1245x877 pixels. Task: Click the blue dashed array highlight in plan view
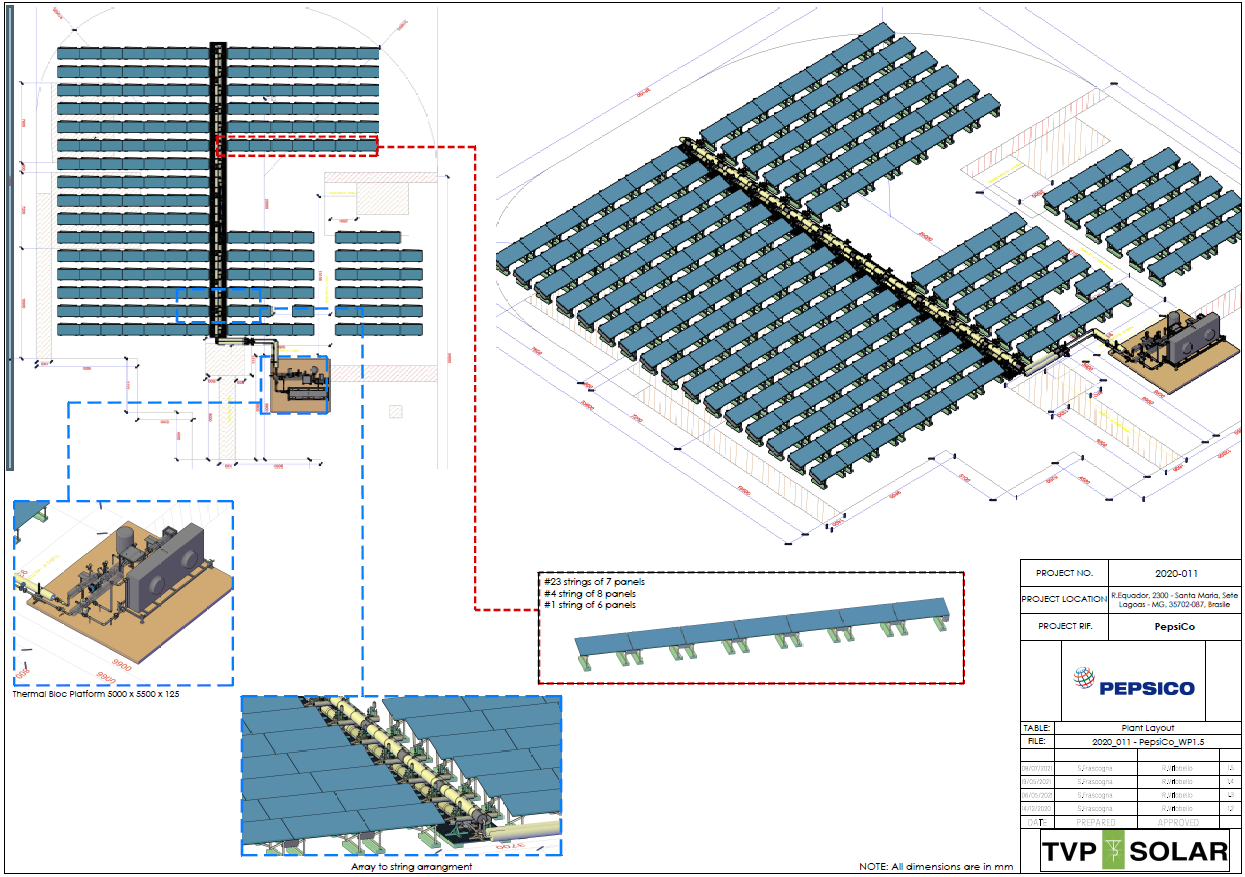218,305
